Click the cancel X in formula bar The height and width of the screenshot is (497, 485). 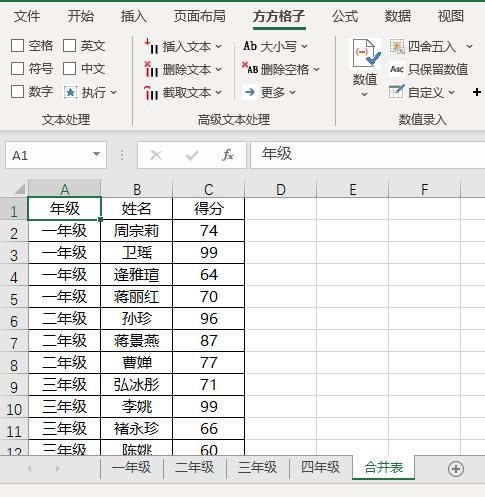point(156,155)
